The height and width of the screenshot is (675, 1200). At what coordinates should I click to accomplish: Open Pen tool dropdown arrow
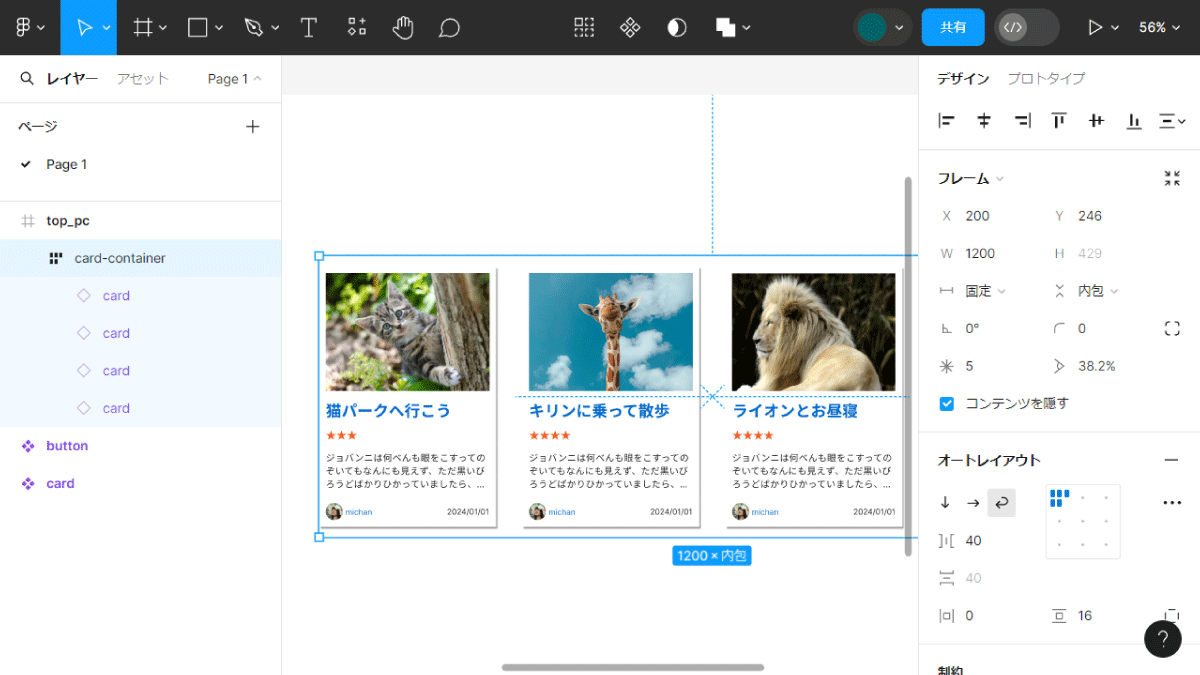276,28
